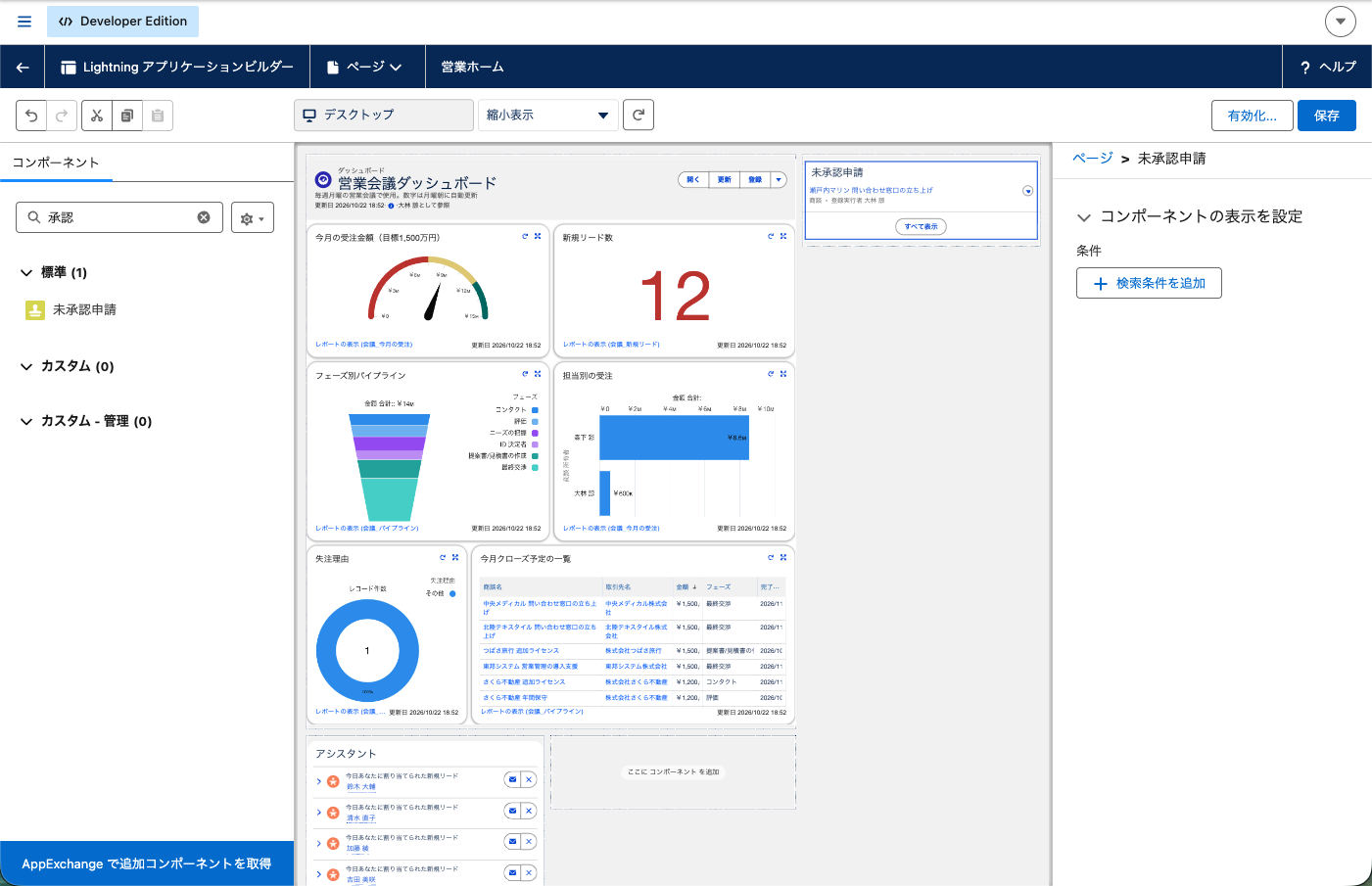Open the dashboard actions dropdown arrow
1372x886 pixels.
[x=779, y=180]
